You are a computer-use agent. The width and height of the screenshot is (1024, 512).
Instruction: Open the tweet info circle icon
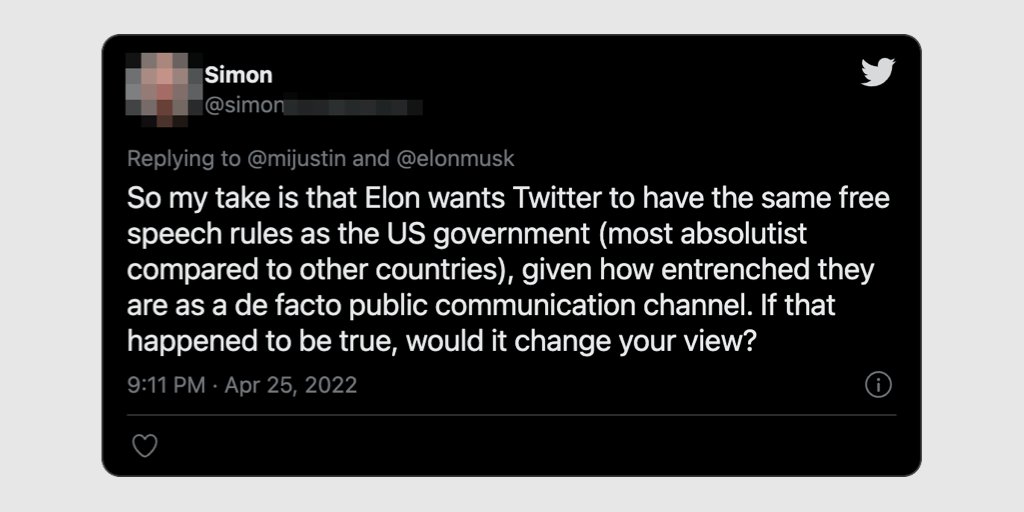point(877,385)
